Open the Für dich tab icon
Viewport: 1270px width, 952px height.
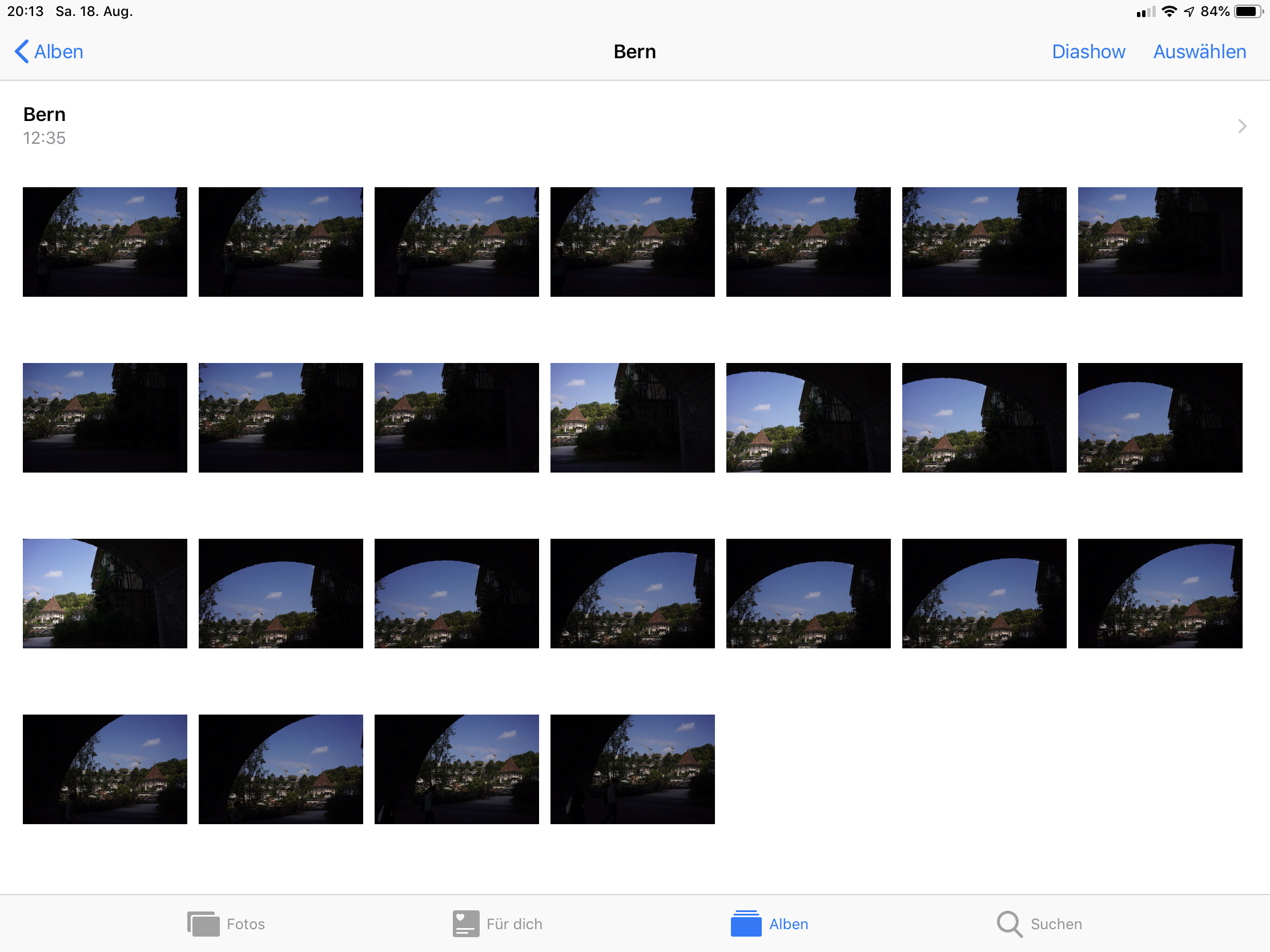coord(465,924)
